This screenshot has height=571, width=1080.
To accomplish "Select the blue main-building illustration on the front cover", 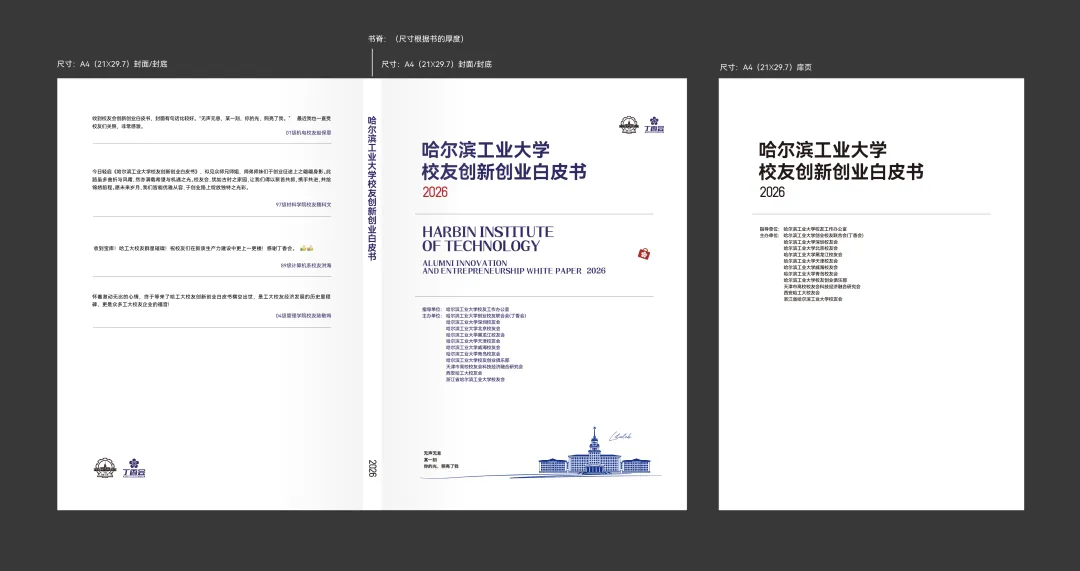I will [594, 451].
